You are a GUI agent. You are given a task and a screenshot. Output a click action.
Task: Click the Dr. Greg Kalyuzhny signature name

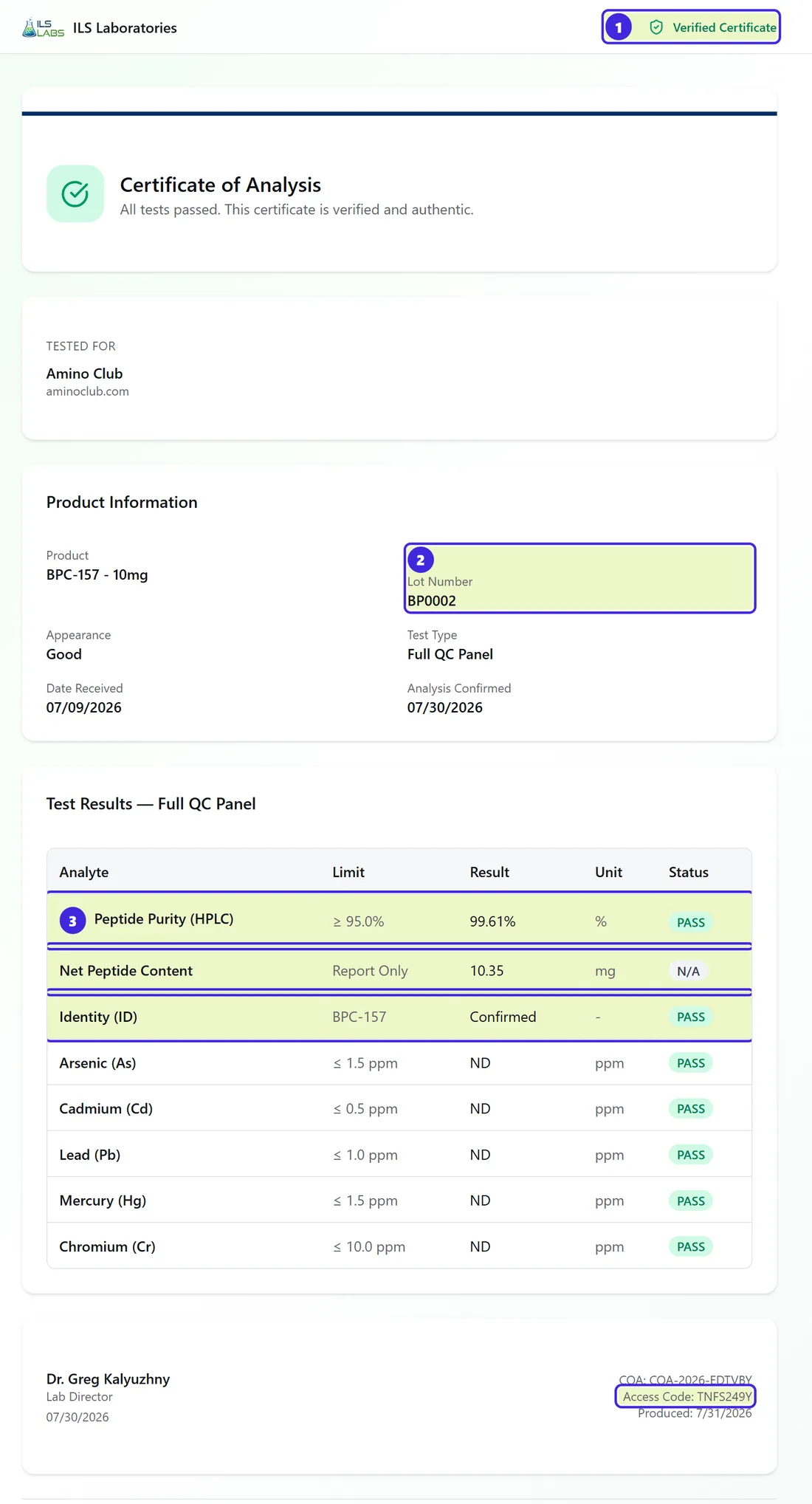point(108,1378)
